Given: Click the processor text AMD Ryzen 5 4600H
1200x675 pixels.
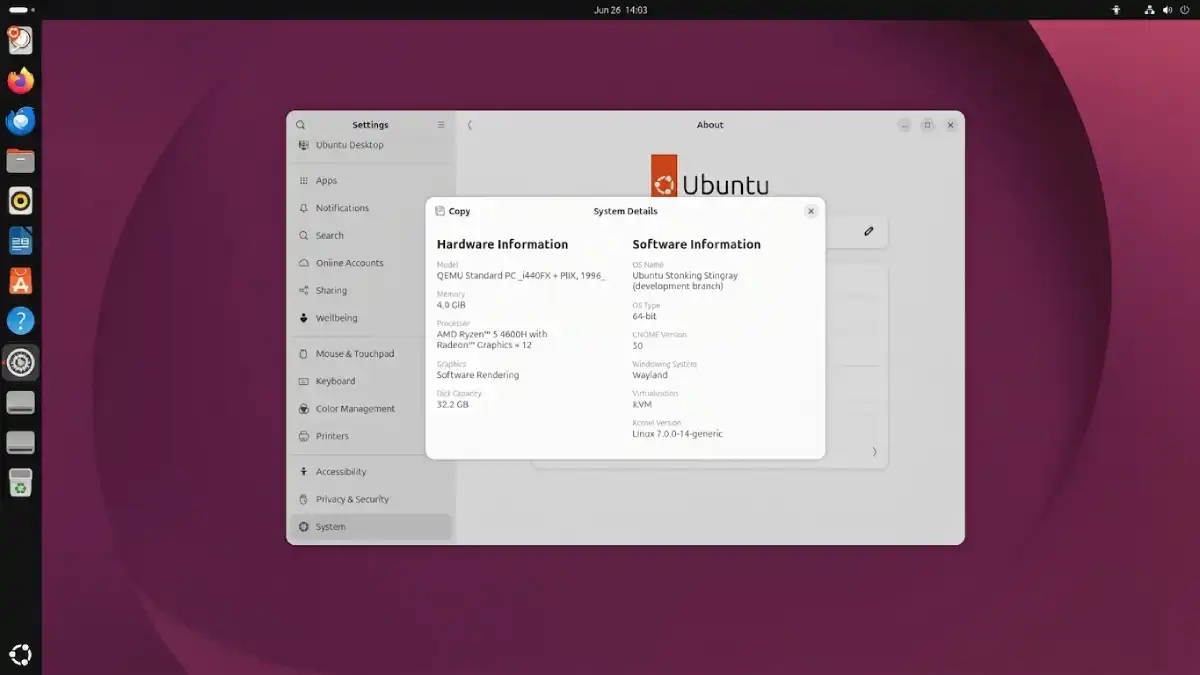Looking at the screenshot, I should [x=492, y=340].
